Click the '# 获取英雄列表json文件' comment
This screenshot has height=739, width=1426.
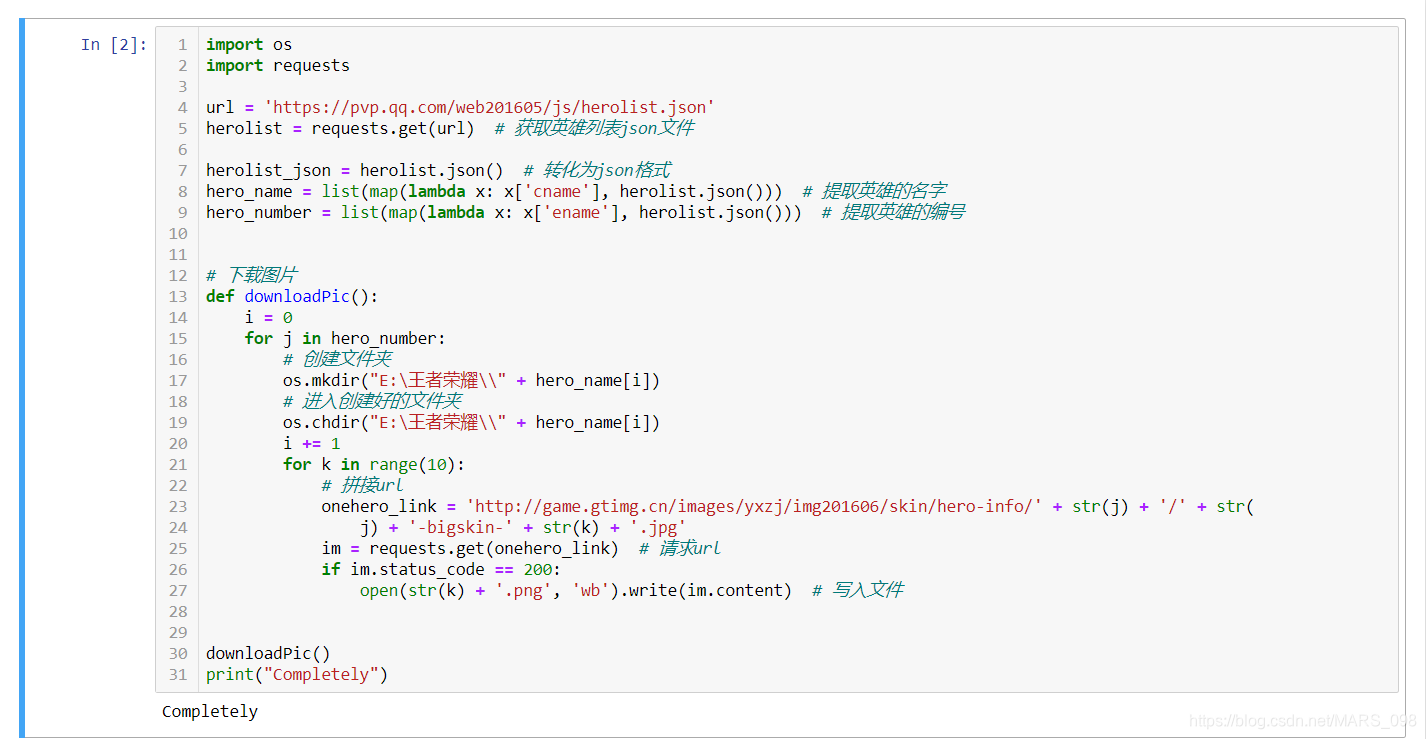[x=594, y=128]
